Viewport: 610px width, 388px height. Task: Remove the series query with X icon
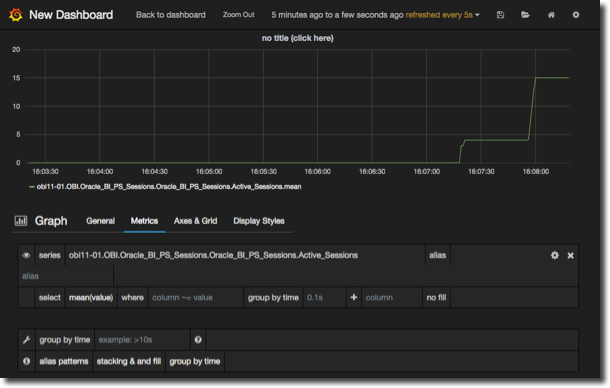(x=570, y=256)
